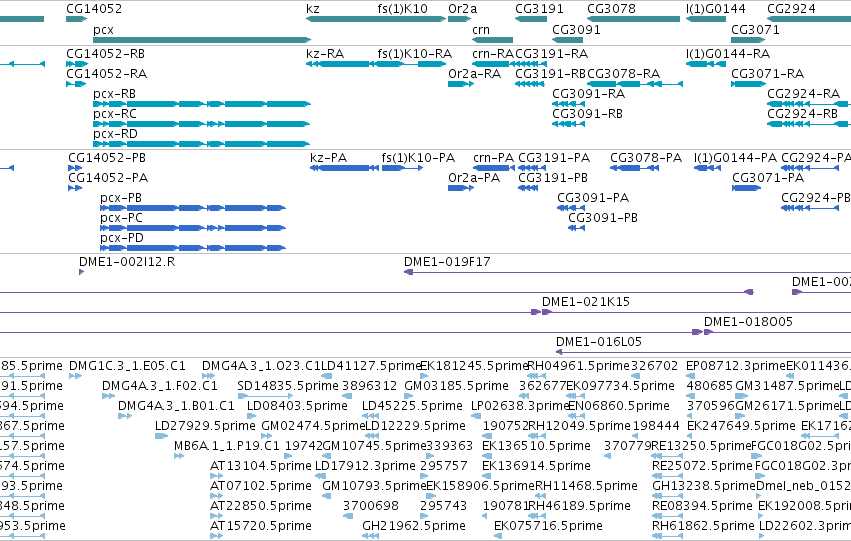Select protein CG14052-PA
851x541 pixels.
click(75, 188)
